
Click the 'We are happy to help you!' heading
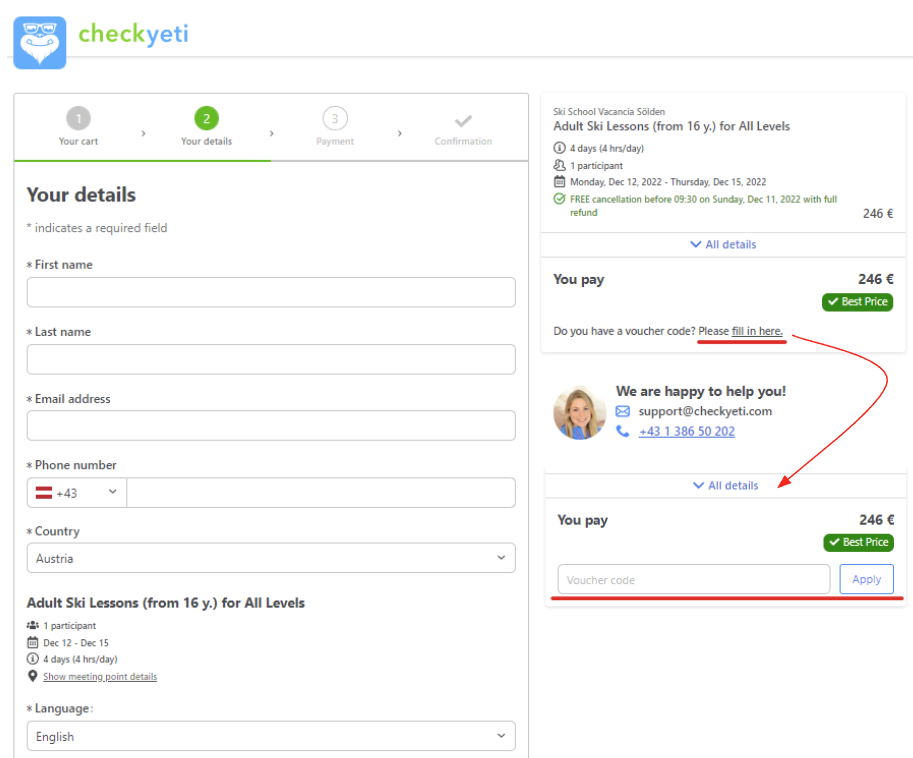[x=701, y=391]
